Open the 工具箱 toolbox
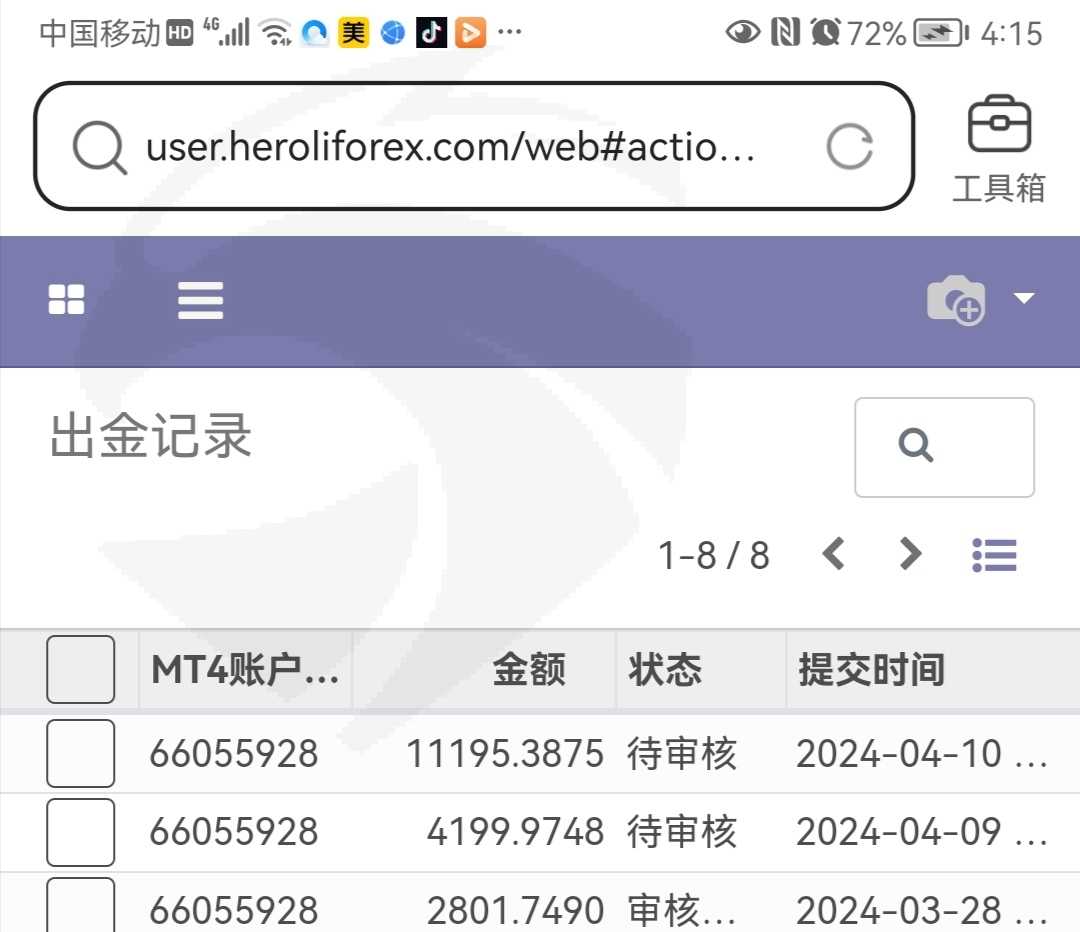1080x932 pixels. (999, 150)
